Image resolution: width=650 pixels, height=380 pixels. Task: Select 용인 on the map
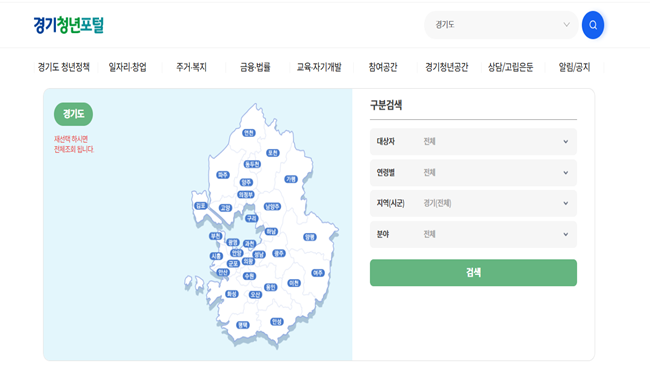271,287
